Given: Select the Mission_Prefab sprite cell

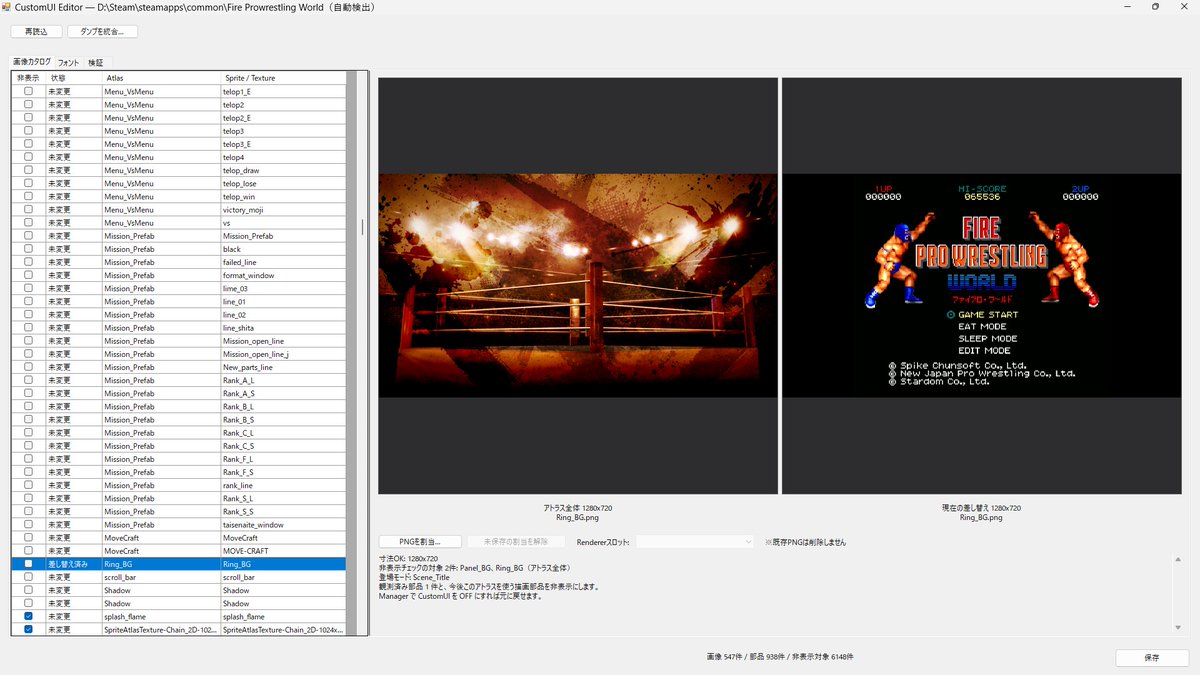Looking at the screenshot, I should 283,236.
